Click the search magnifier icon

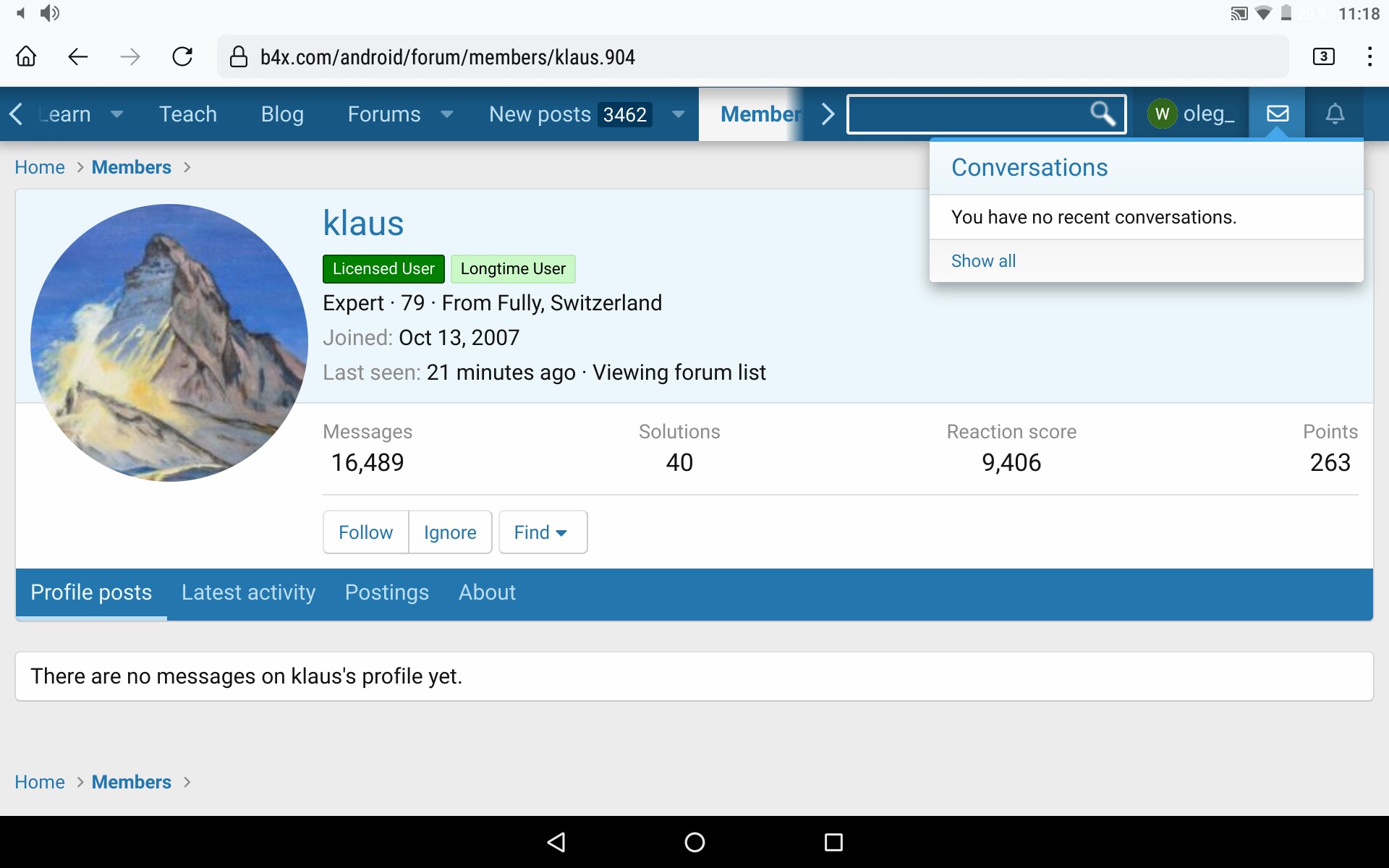coord(1102,114)
